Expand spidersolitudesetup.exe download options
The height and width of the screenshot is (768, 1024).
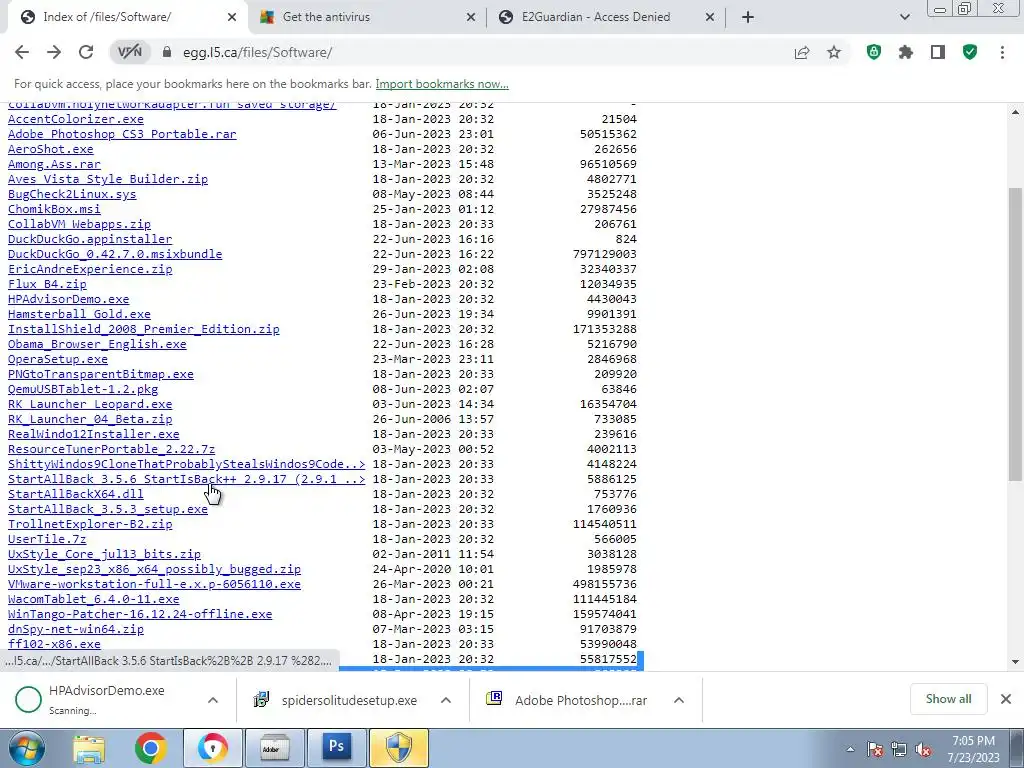pyautogui.click(x=446, y=700)
